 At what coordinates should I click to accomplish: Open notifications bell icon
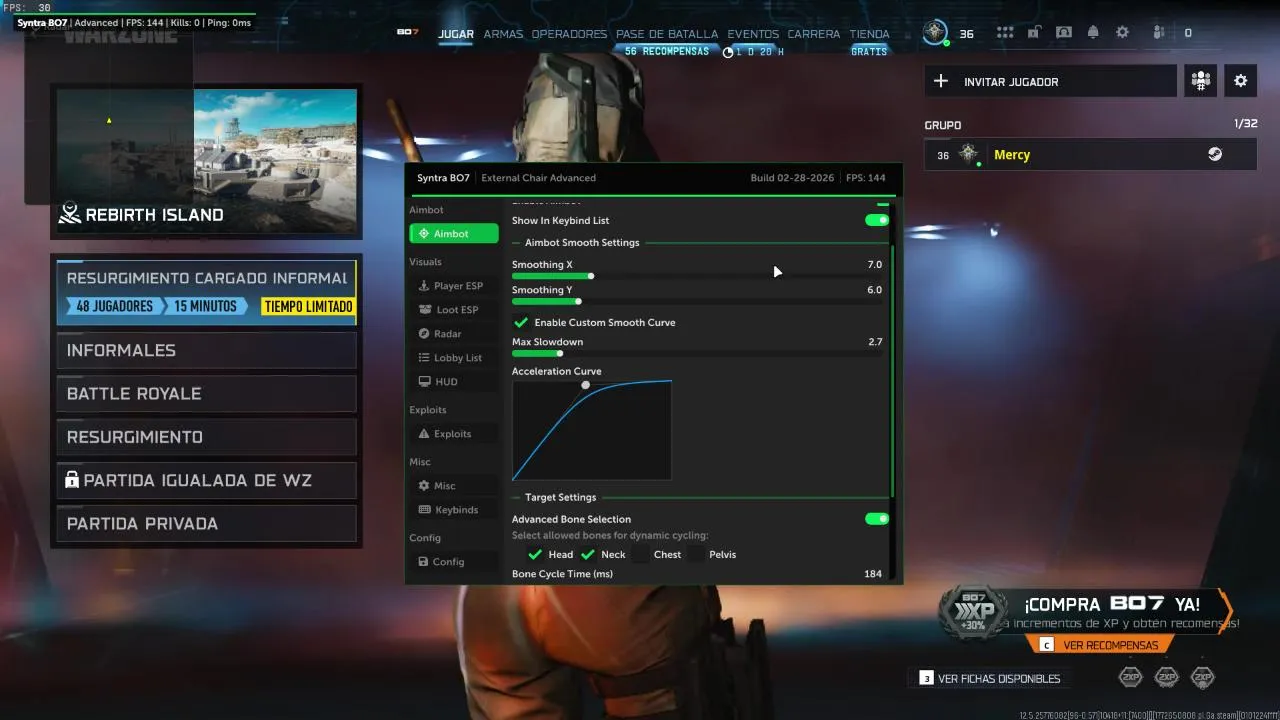tap(1093, 33)
